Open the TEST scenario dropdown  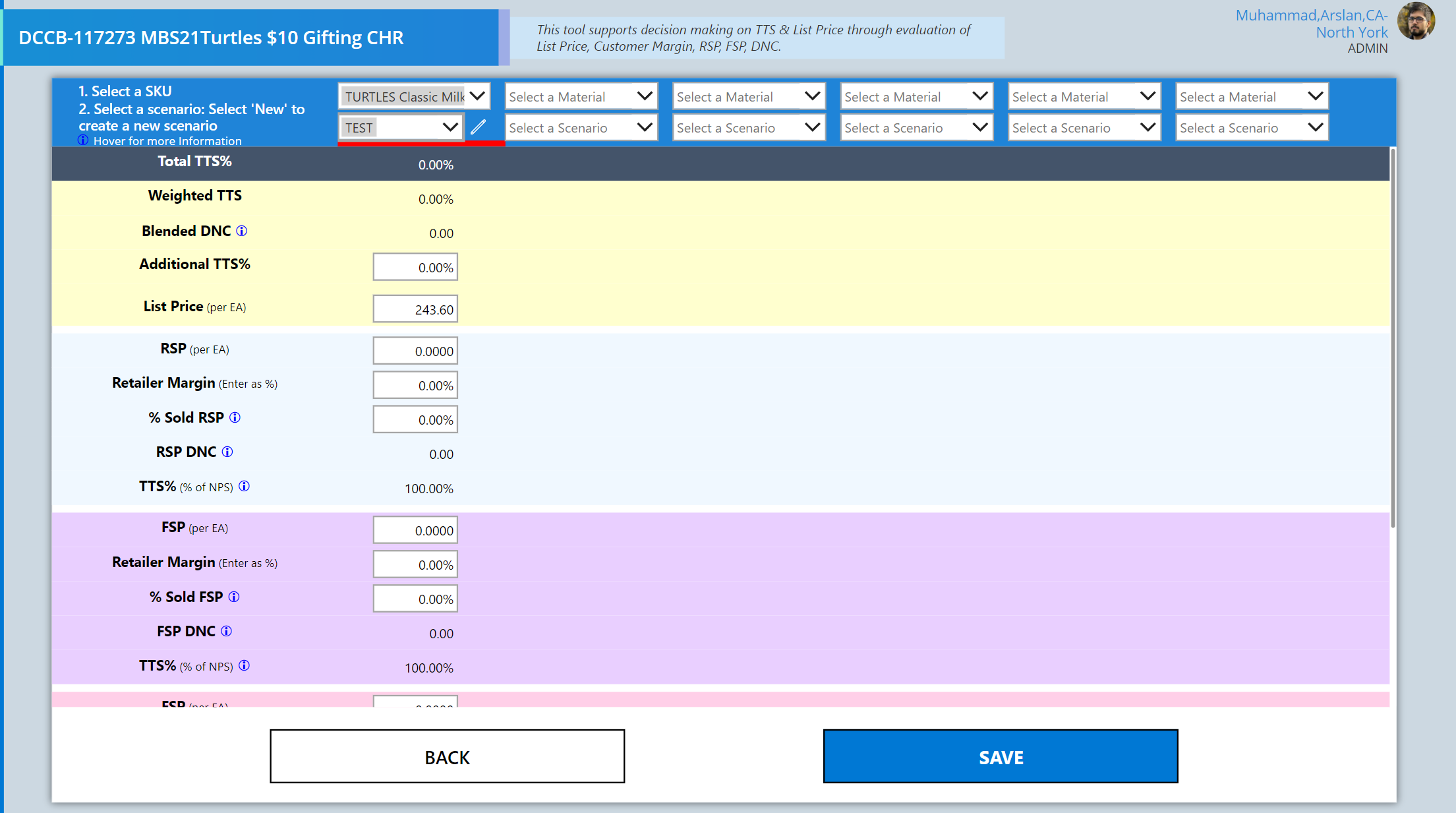(401, 127)
